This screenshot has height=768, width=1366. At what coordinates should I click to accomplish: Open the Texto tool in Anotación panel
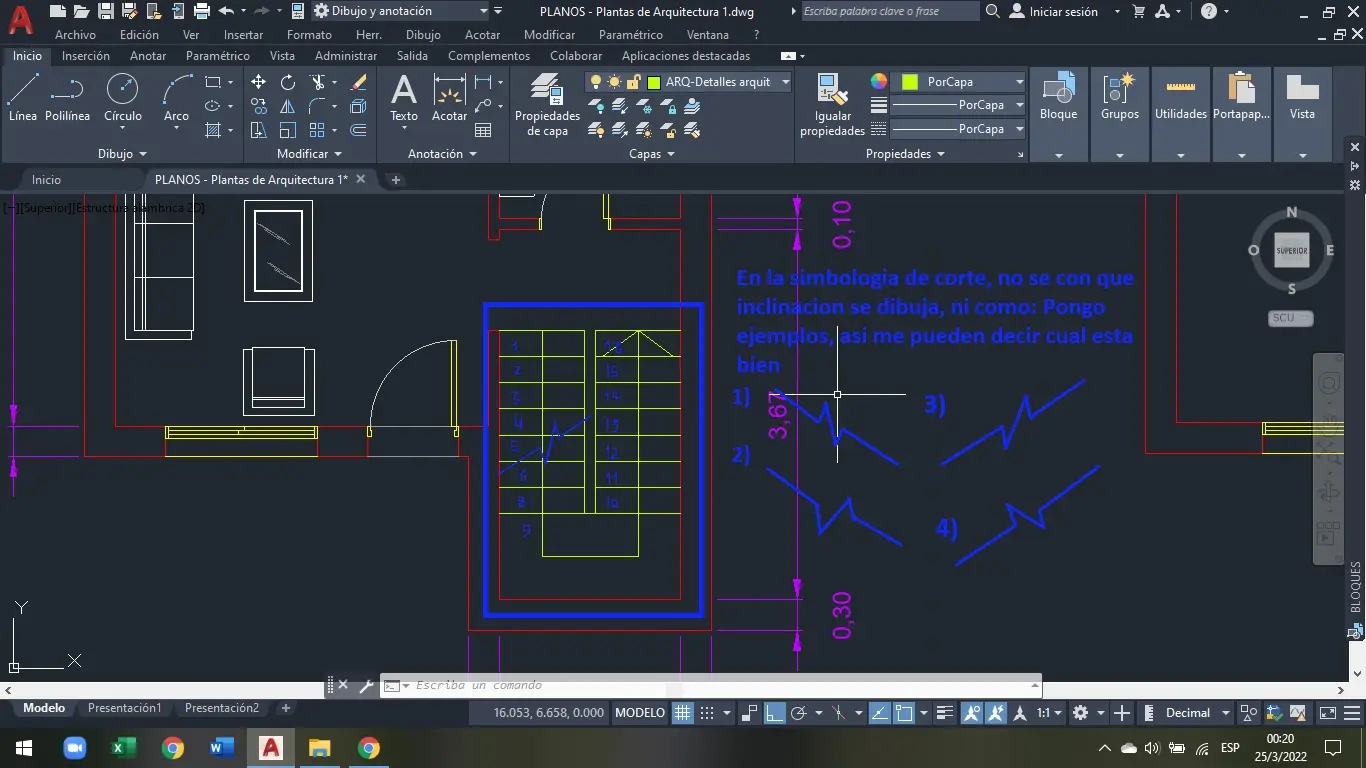[403, 100]
